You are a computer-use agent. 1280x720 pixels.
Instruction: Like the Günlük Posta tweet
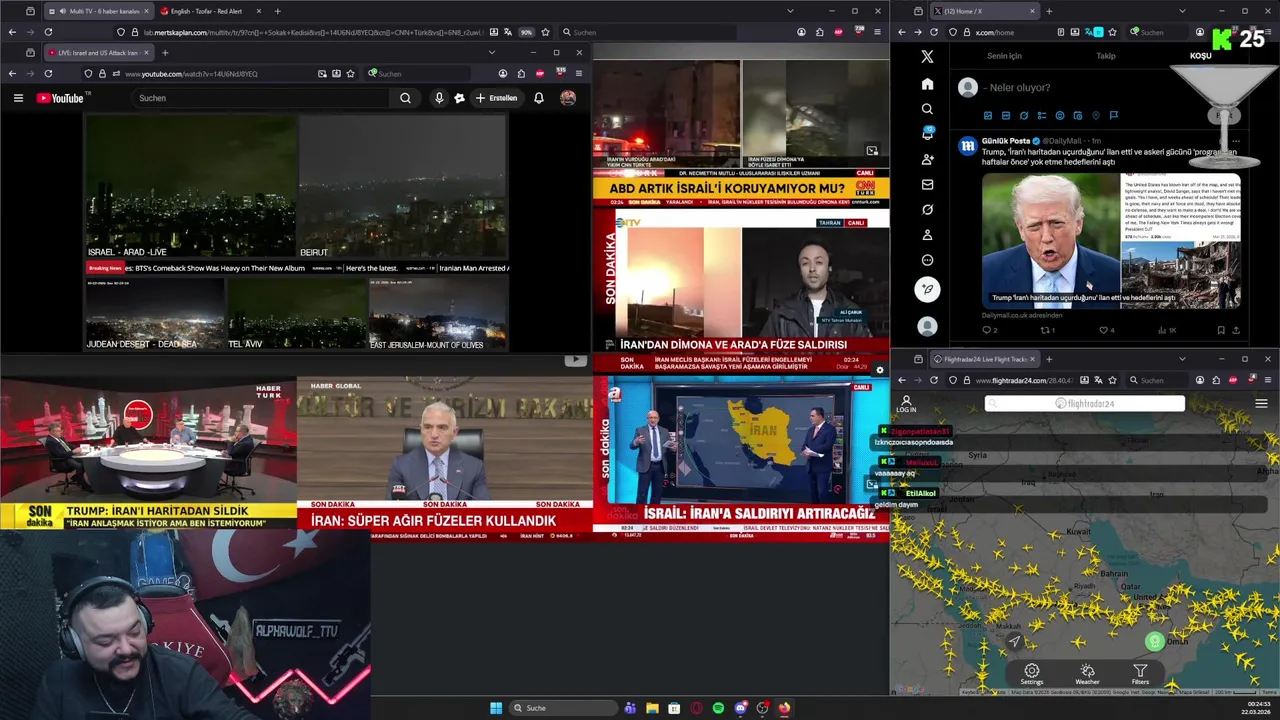(x=1106, y=330)
